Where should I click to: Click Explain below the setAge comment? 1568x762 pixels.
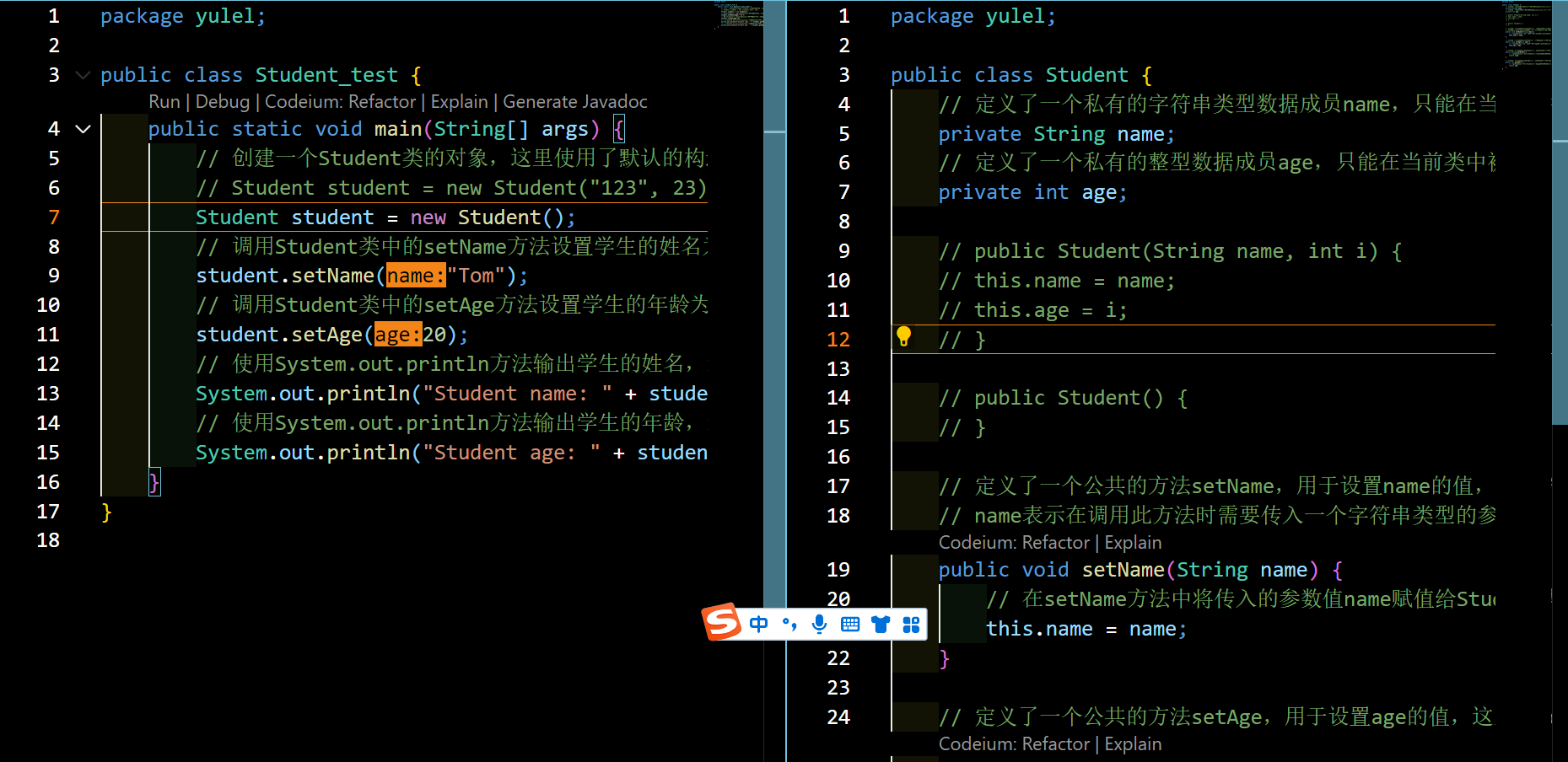1134,744
